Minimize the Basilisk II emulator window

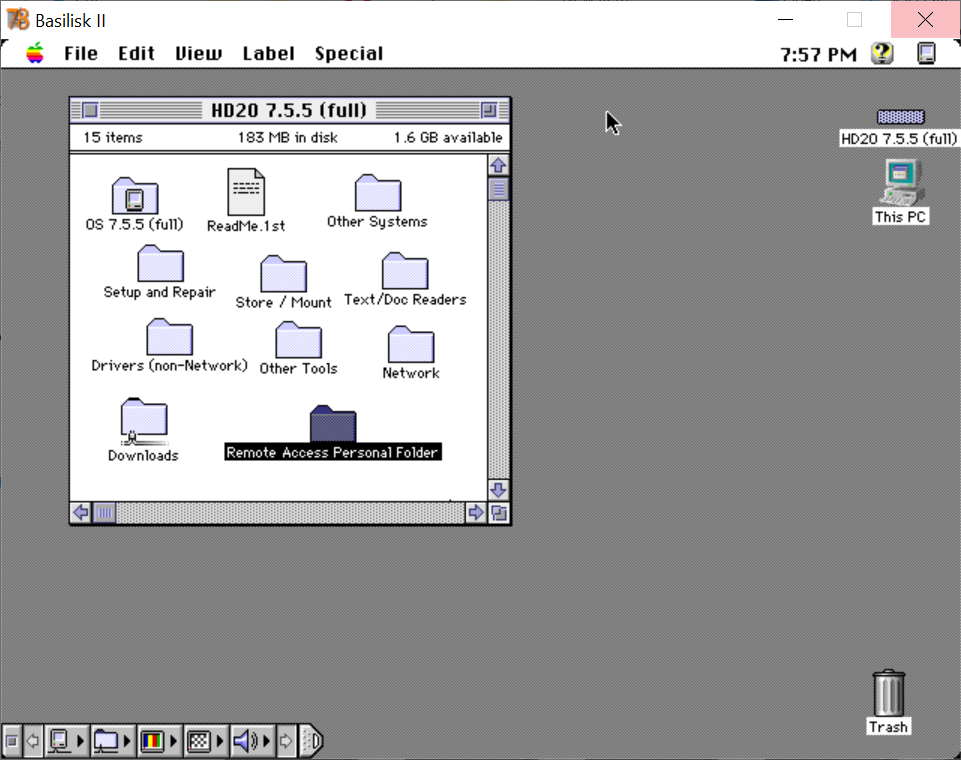click(x=786, y=20)
